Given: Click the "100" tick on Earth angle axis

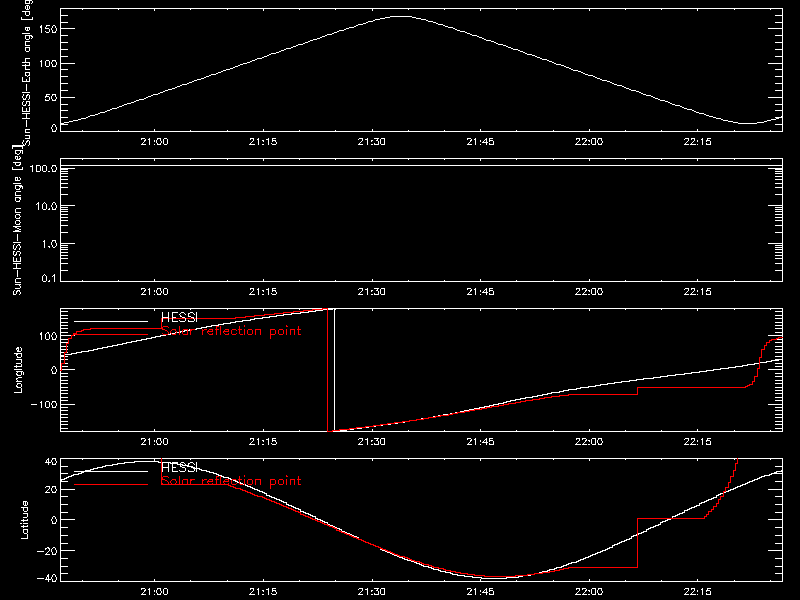Looking at the screenshot, I should (x=48, y=63).
